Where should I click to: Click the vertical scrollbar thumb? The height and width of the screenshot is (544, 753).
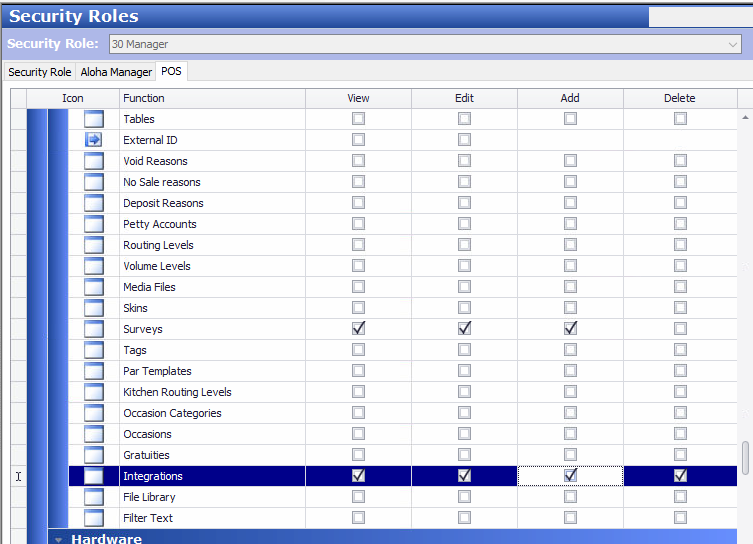(745, 456)
